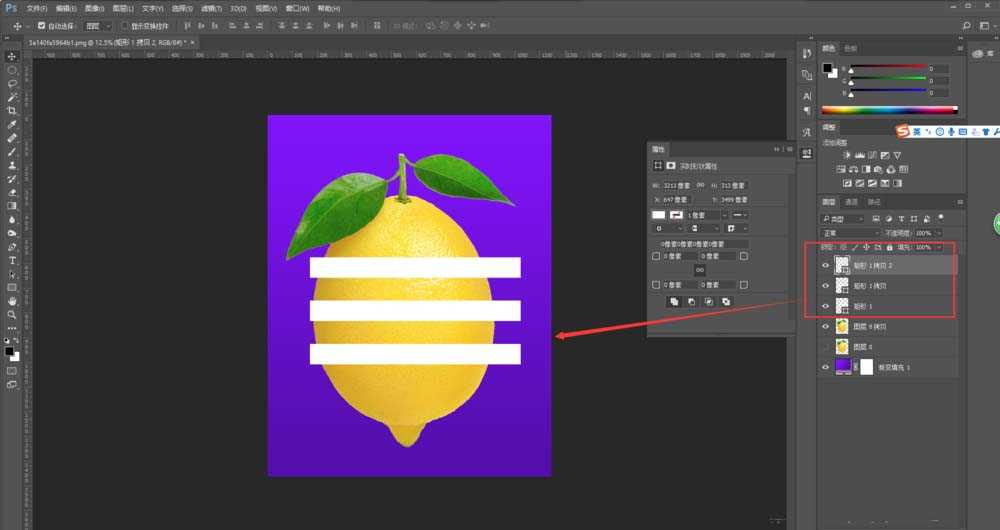Open the layer opacity dropdown
Image resolution: width=1000 pixels, height=530 pixels.
coord(938,232)
